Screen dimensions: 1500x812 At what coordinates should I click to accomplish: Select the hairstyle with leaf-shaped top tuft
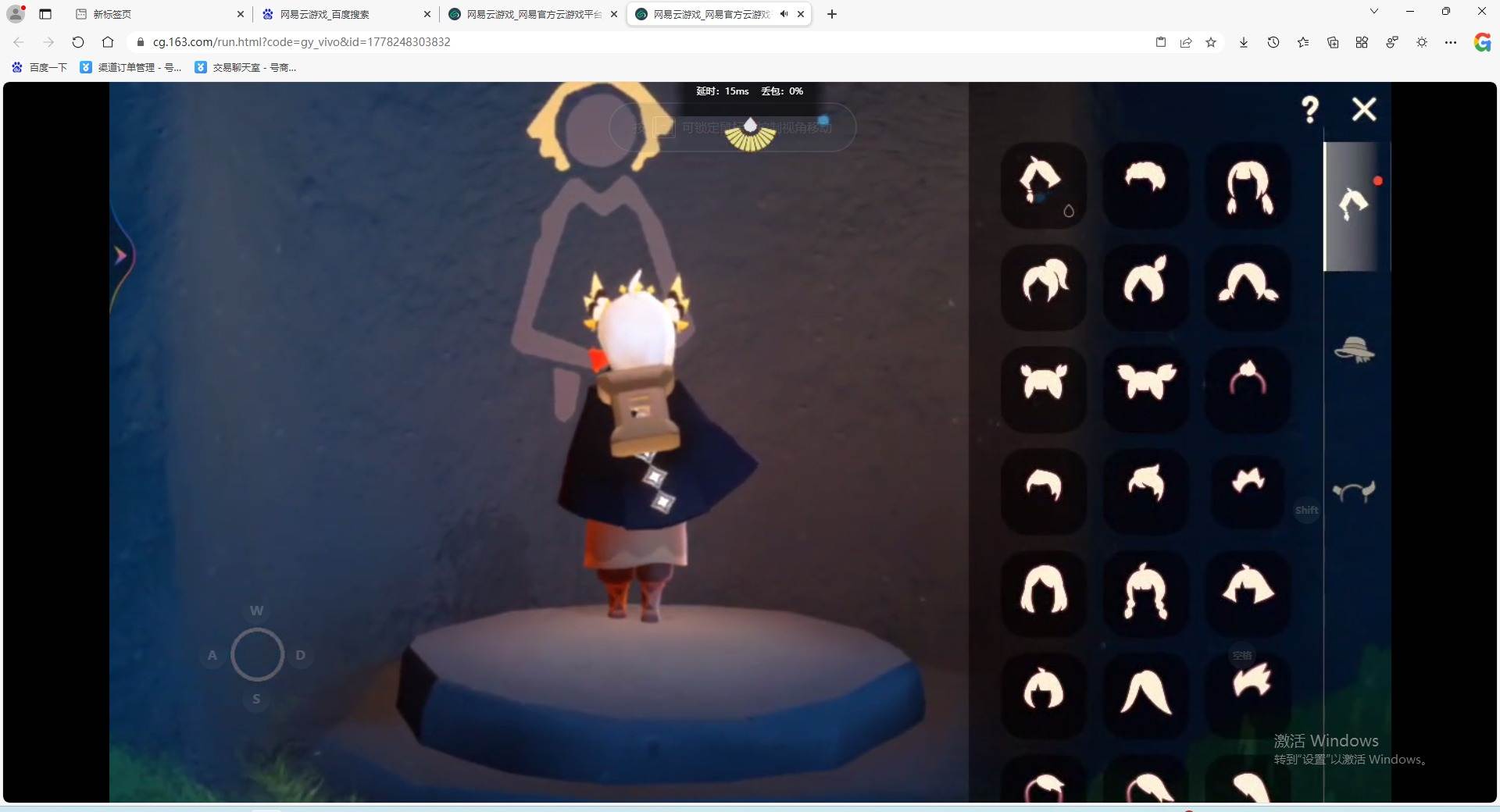(x=1146, y=287)
